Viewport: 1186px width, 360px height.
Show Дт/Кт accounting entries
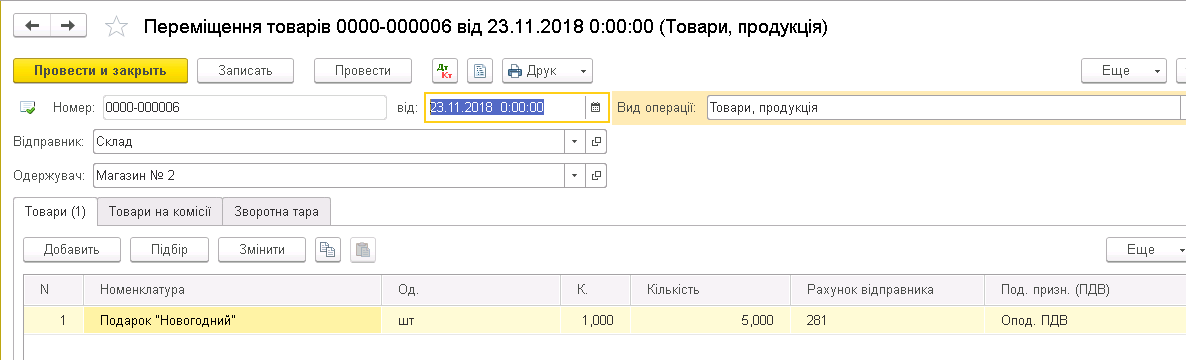point(445,71)
